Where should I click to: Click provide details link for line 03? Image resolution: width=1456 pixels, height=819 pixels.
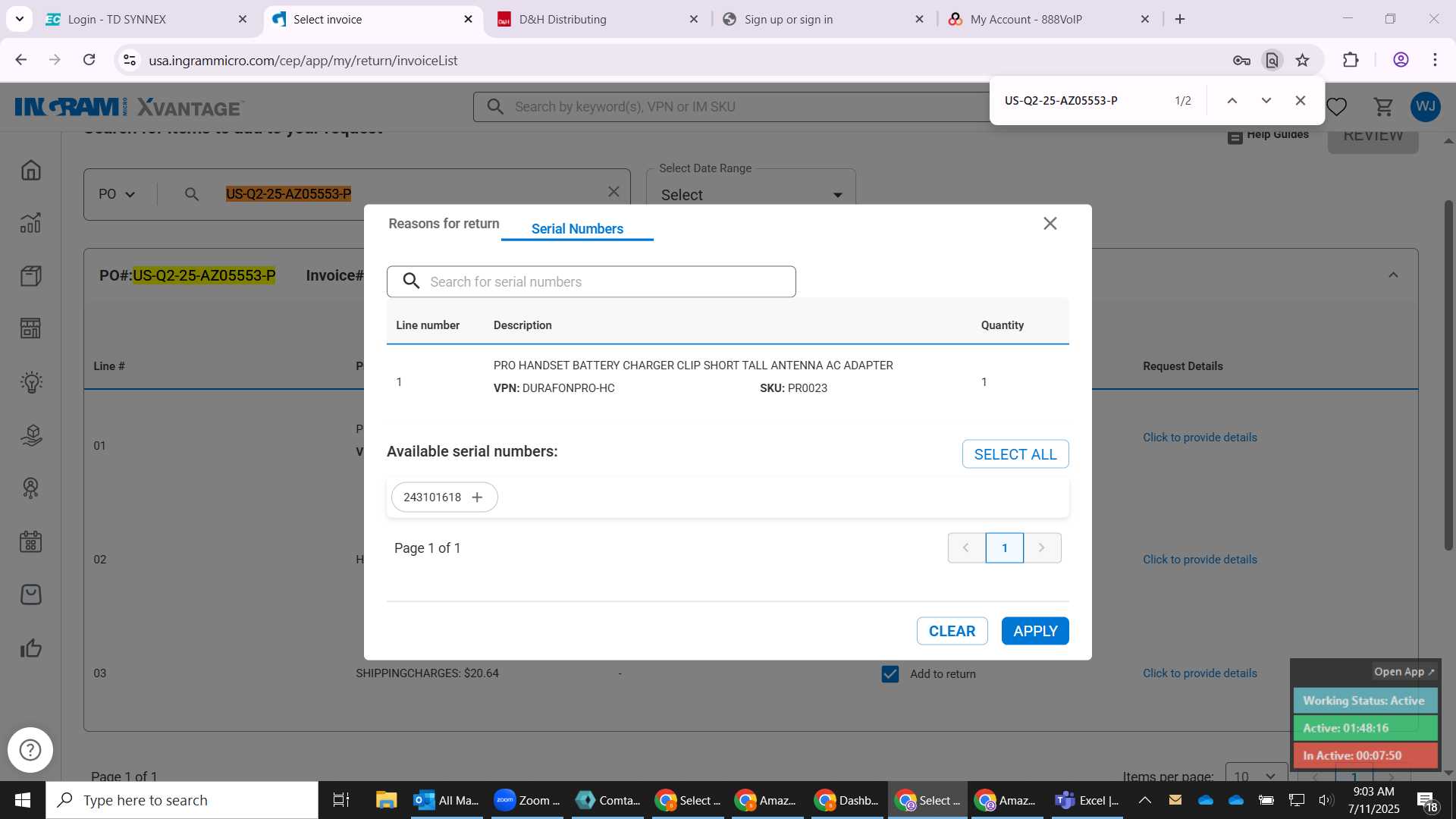click(x=1200, y=673)
